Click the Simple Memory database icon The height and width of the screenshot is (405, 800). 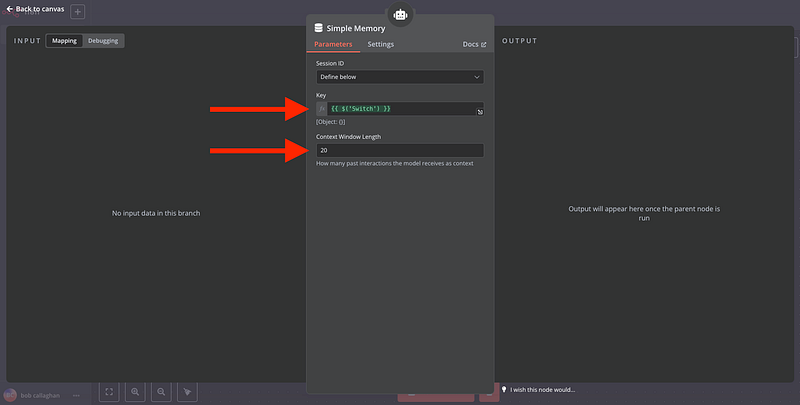coord(319,28)
